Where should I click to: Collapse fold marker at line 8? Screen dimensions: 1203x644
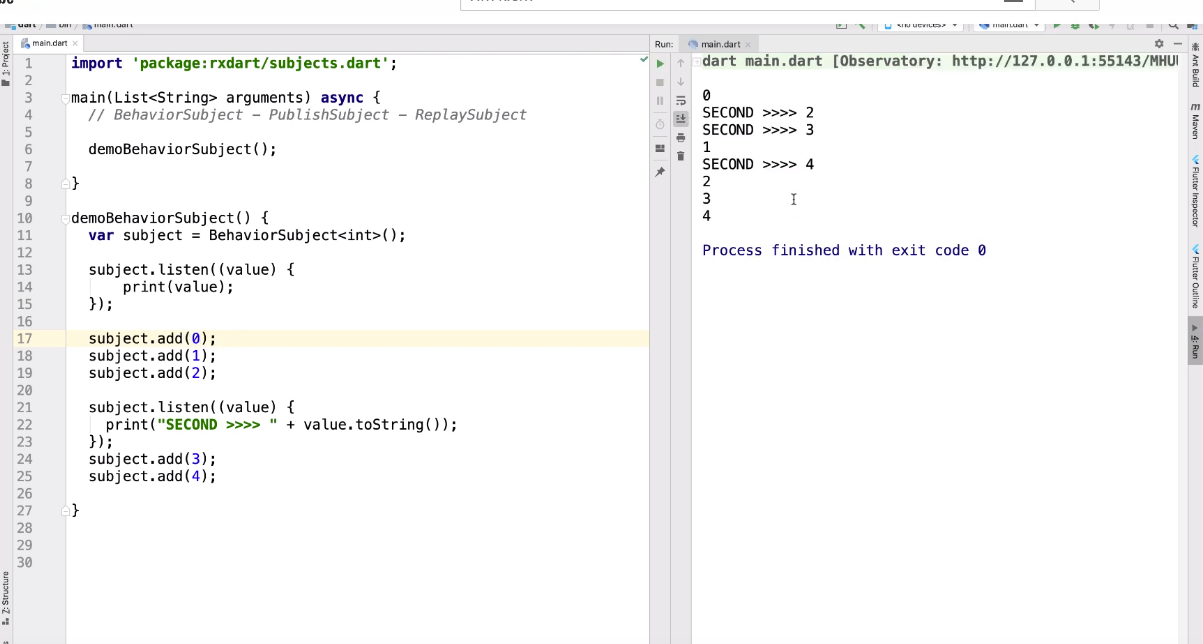[65, 184]
